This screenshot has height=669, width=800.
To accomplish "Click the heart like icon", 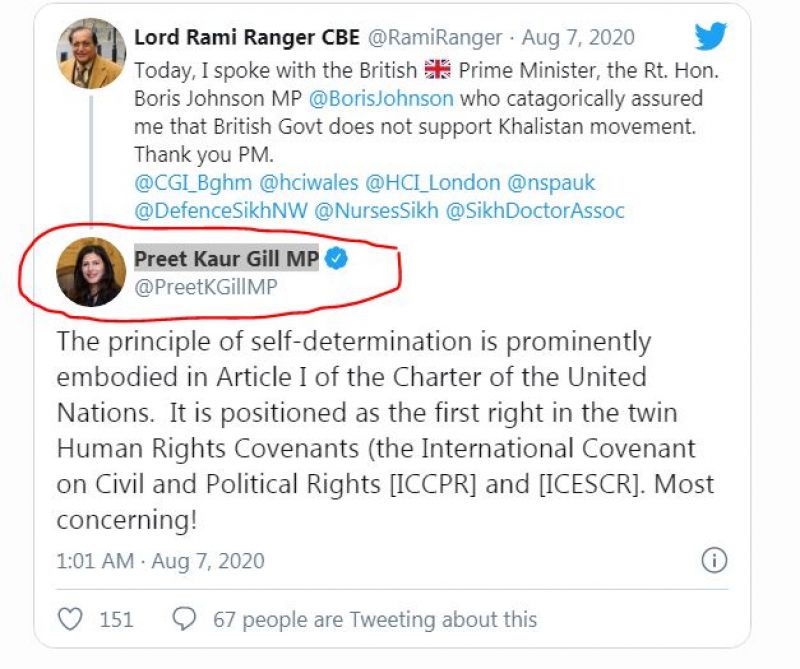I will point(70,620).
